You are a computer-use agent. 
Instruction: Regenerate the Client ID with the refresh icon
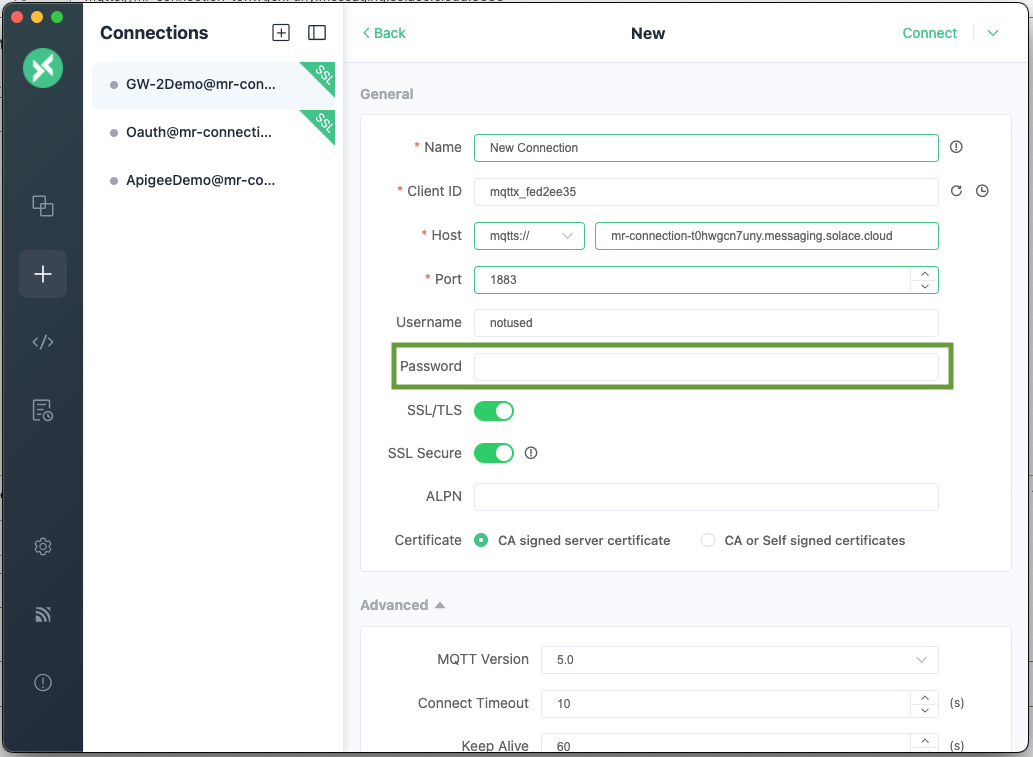click(956, 190)
